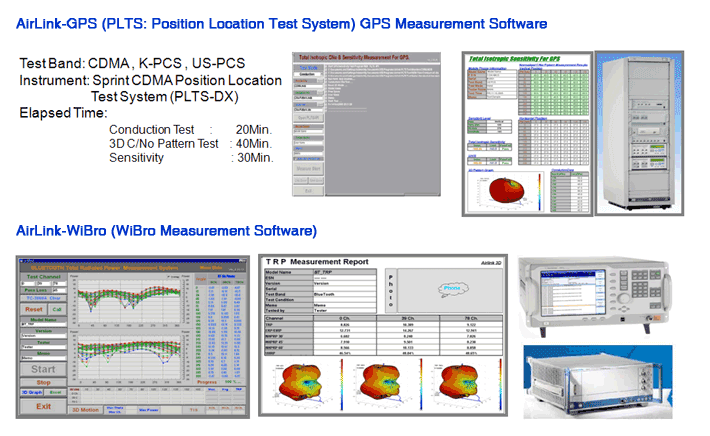Click the TIS button in bottom bar

193,410
